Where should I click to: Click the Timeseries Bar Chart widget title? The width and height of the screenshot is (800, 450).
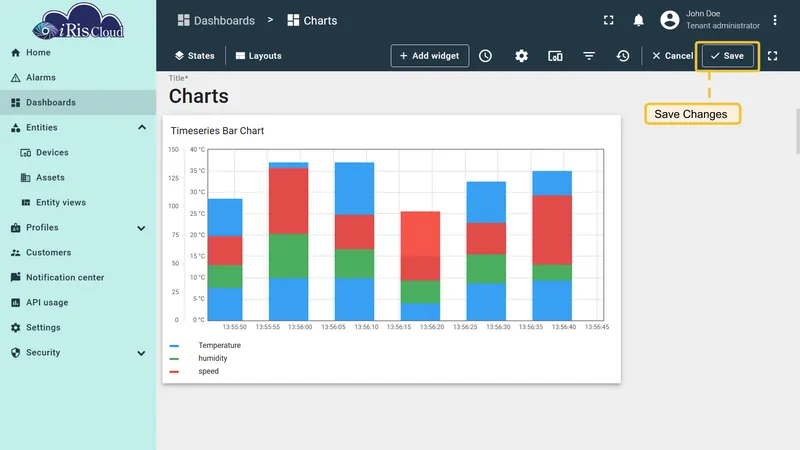pyautogui.click(x=217, y=131)
